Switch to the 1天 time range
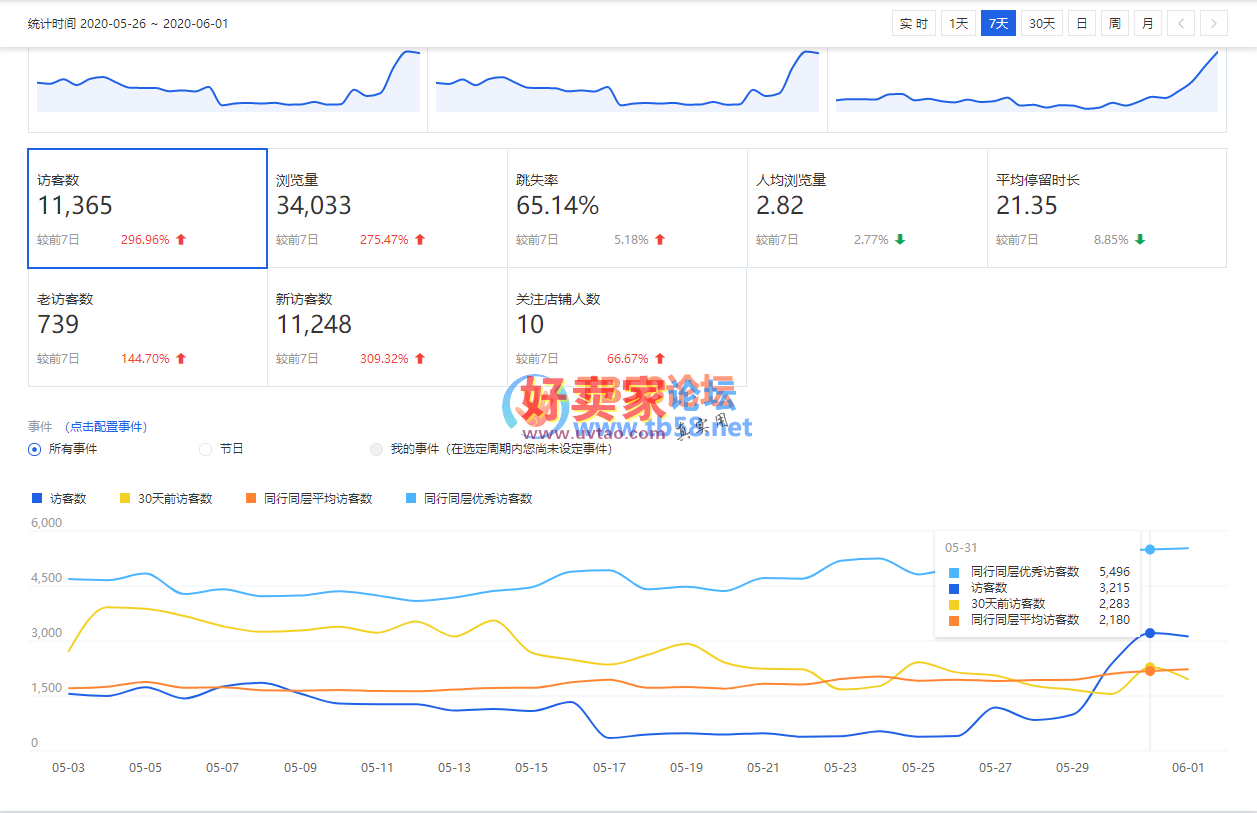The height and width of the screenshot is (813, 1257). (958, 23)
